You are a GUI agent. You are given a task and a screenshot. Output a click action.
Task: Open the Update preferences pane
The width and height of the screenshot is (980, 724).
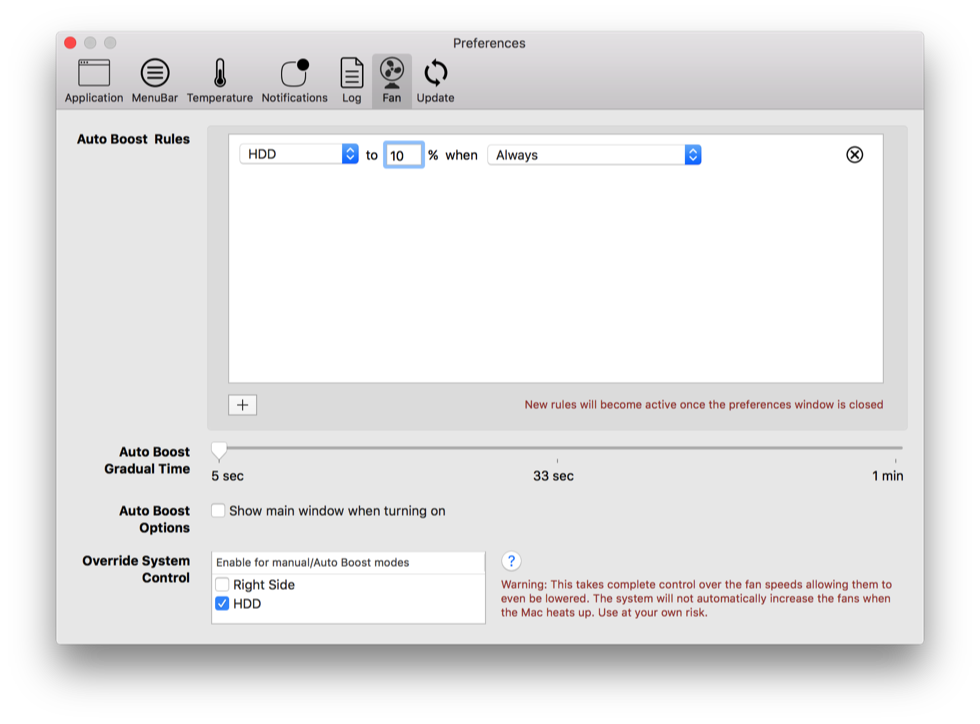[x=436, y=81]
